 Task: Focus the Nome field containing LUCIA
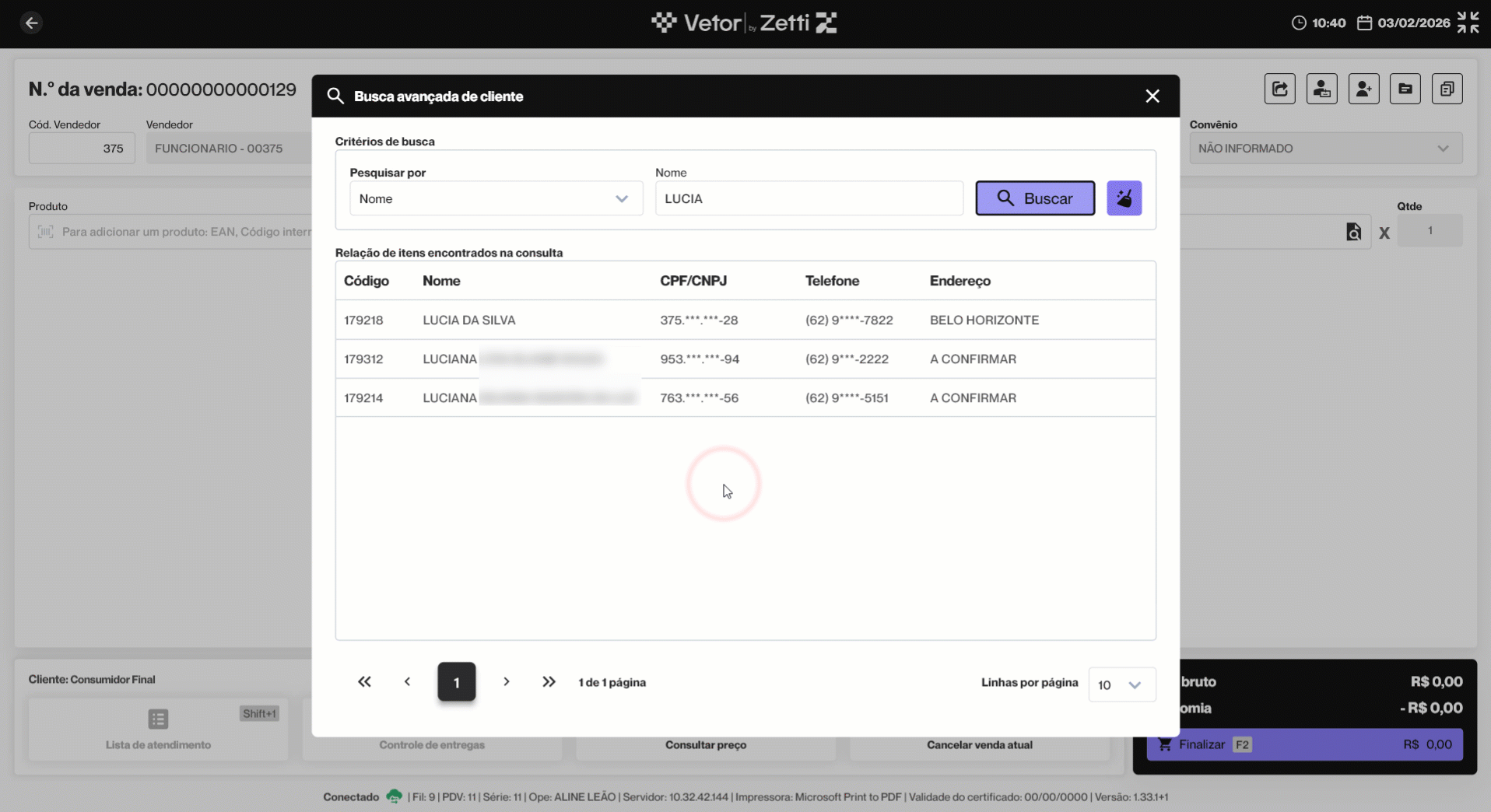tap(809, 198)
